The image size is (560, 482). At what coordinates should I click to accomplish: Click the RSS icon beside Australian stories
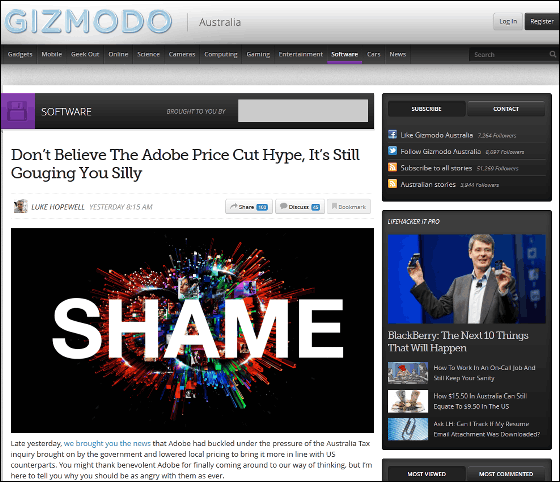(x=392, y=184)
